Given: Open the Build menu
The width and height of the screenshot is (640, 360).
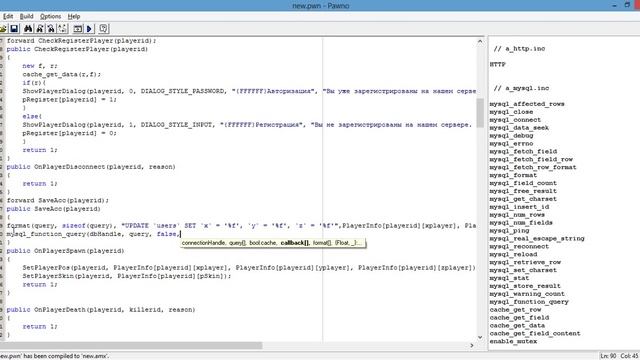Looking at the screenshot, I should (27, 16).
